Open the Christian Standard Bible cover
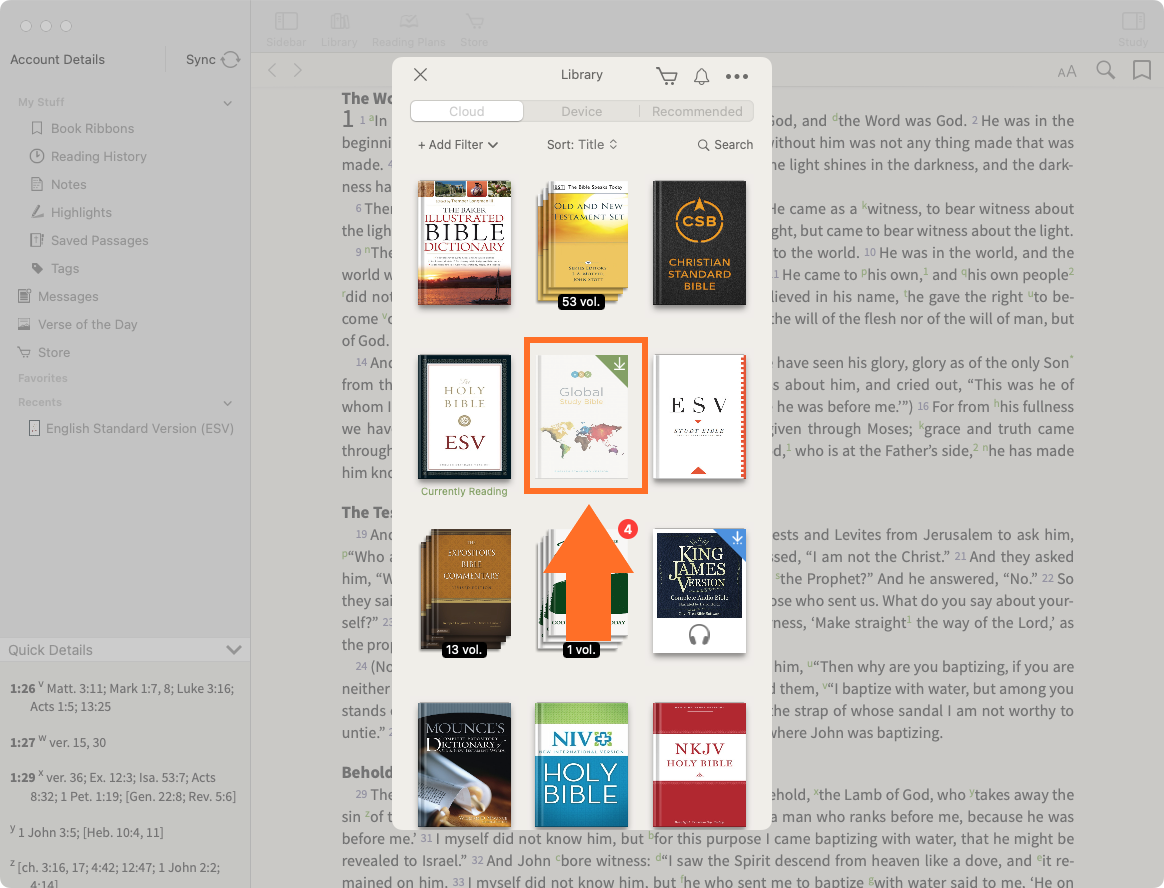The width and height of the screenshot is (1164, 888). tap(699, 243)
